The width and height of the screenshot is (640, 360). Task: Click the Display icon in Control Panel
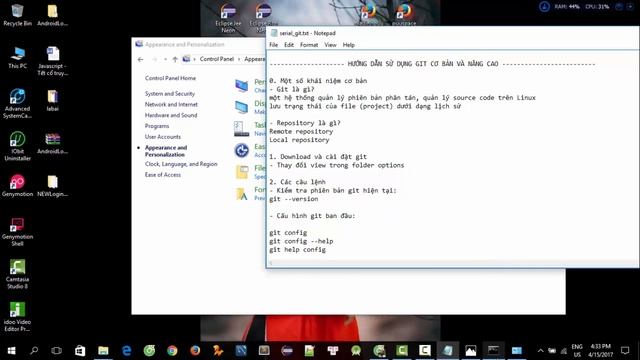click(x=242, y=107)
